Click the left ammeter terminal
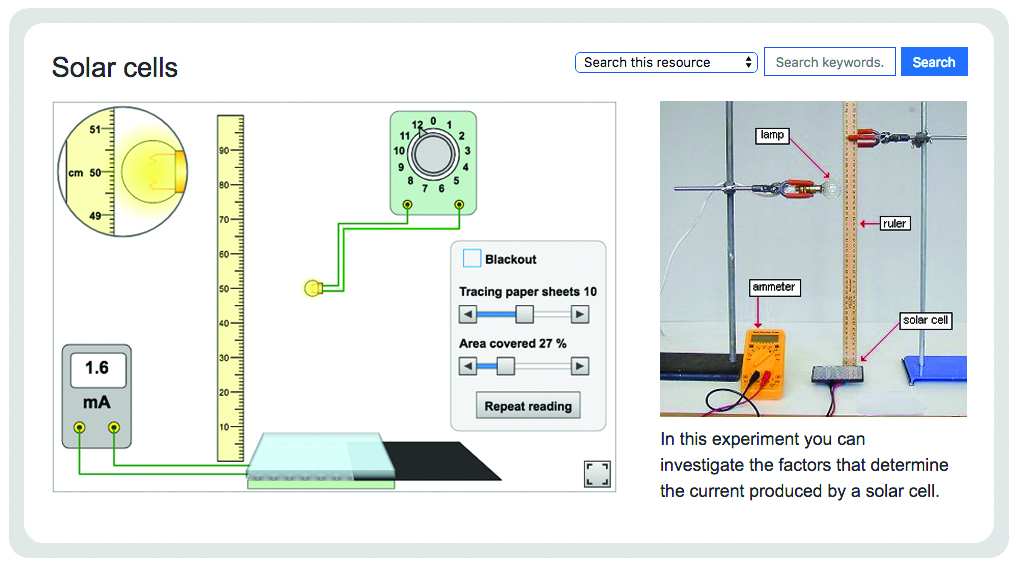 (x=79, y=427)
